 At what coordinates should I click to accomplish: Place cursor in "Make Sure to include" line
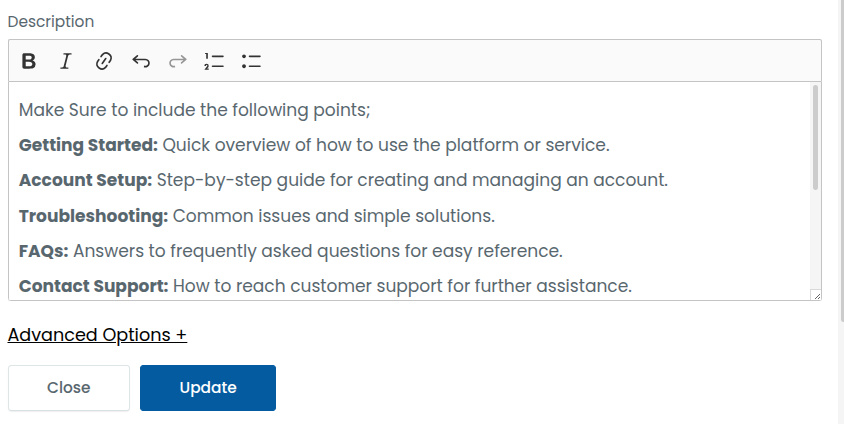tap(195, 110)
